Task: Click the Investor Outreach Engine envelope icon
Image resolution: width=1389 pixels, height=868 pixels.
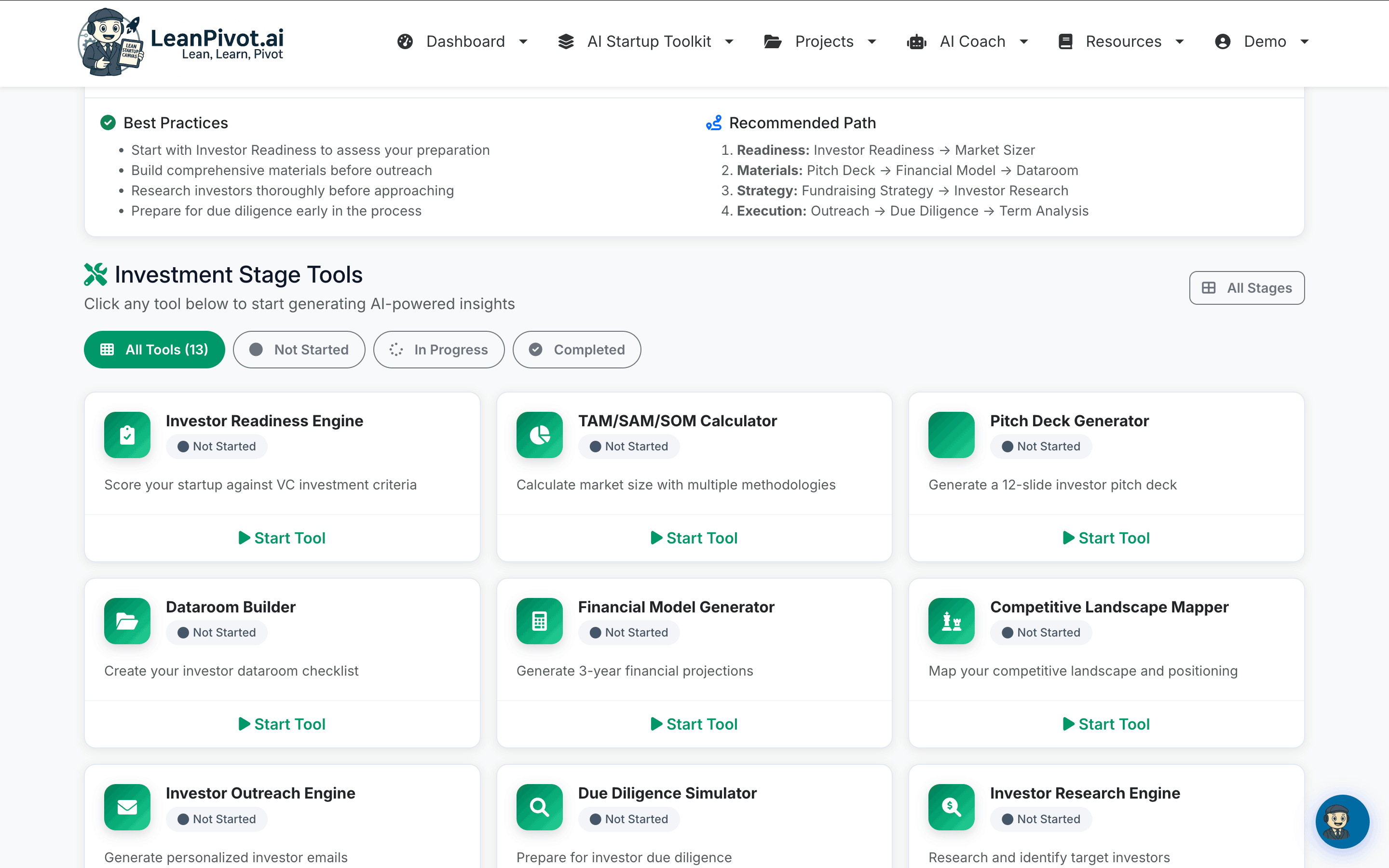Action: pyautogui.click(x=127, y=807)
